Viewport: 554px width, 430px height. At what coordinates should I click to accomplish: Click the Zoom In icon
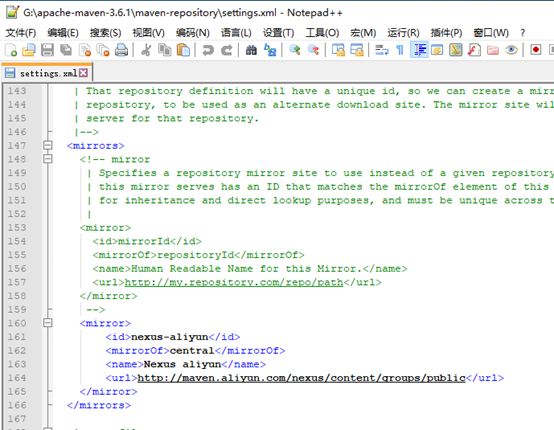(x=295, y=50)
